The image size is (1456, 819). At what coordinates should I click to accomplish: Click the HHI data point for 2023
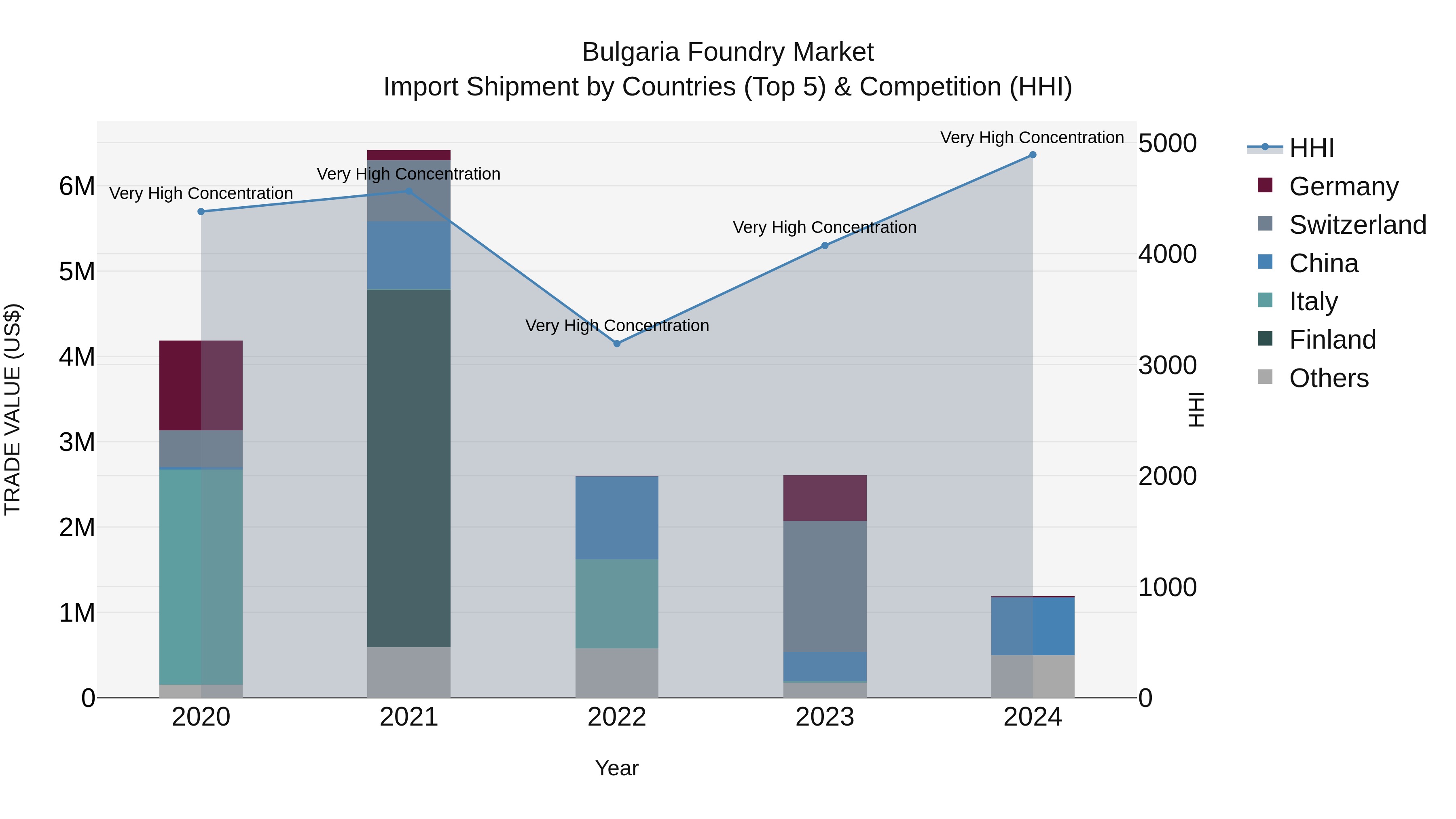point(825,245)
